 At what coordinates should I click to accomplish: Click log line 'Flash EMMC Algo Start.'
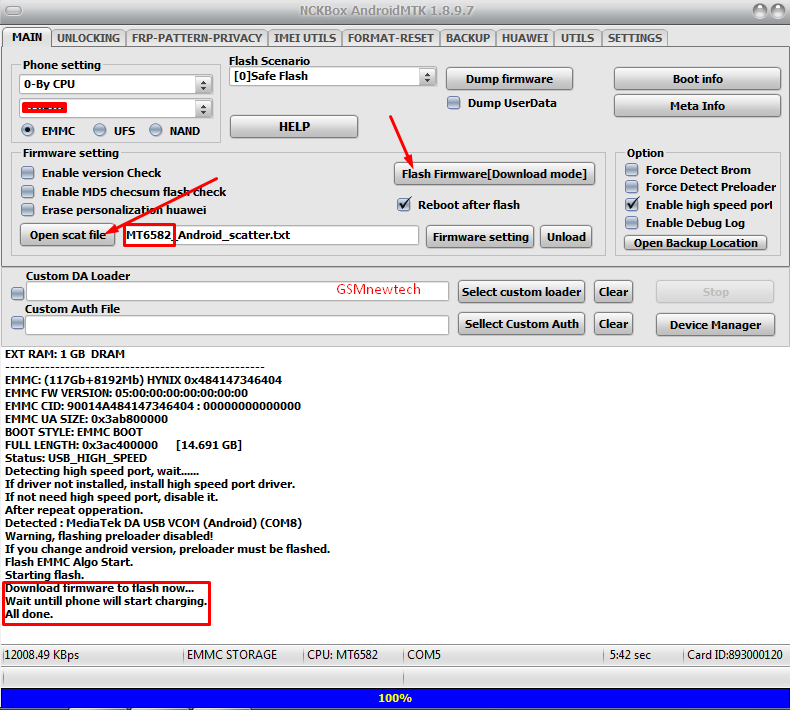point(69,562)
